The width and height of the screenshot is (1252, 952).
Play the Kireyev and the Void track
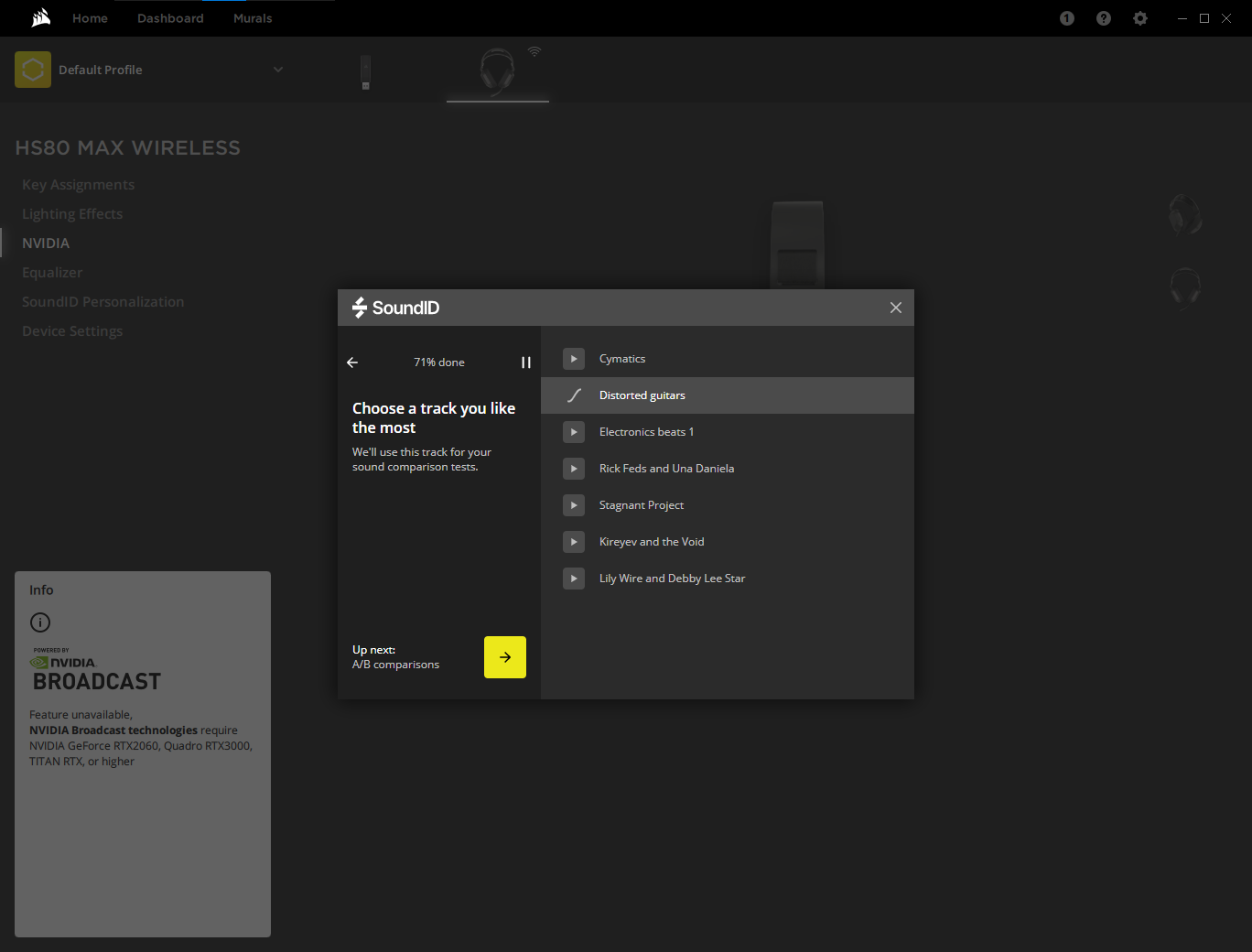click(x=574, y=542)
